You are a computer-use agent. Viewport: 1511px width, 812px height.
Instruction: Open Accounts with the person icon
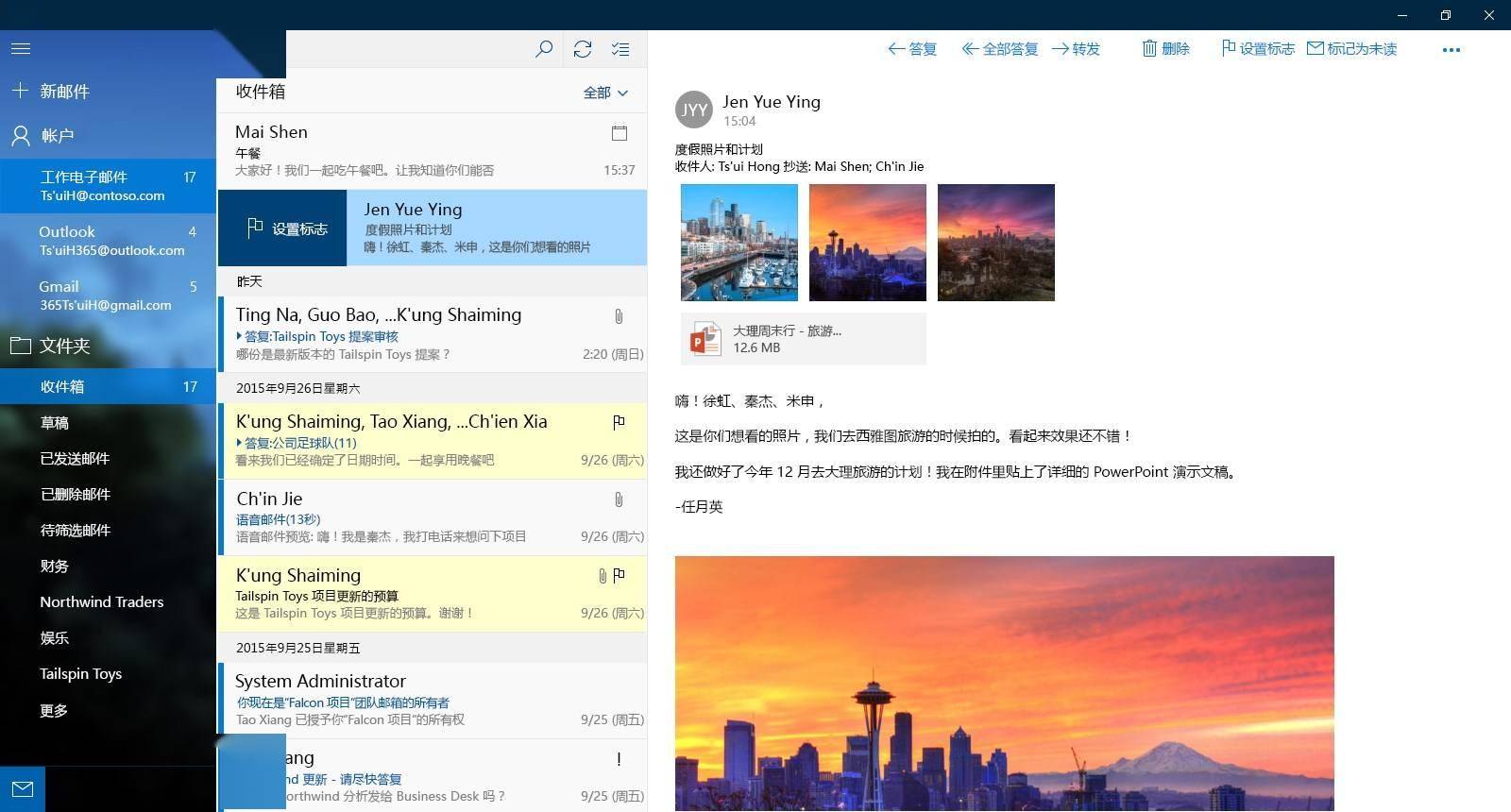(x=21, y=136)
